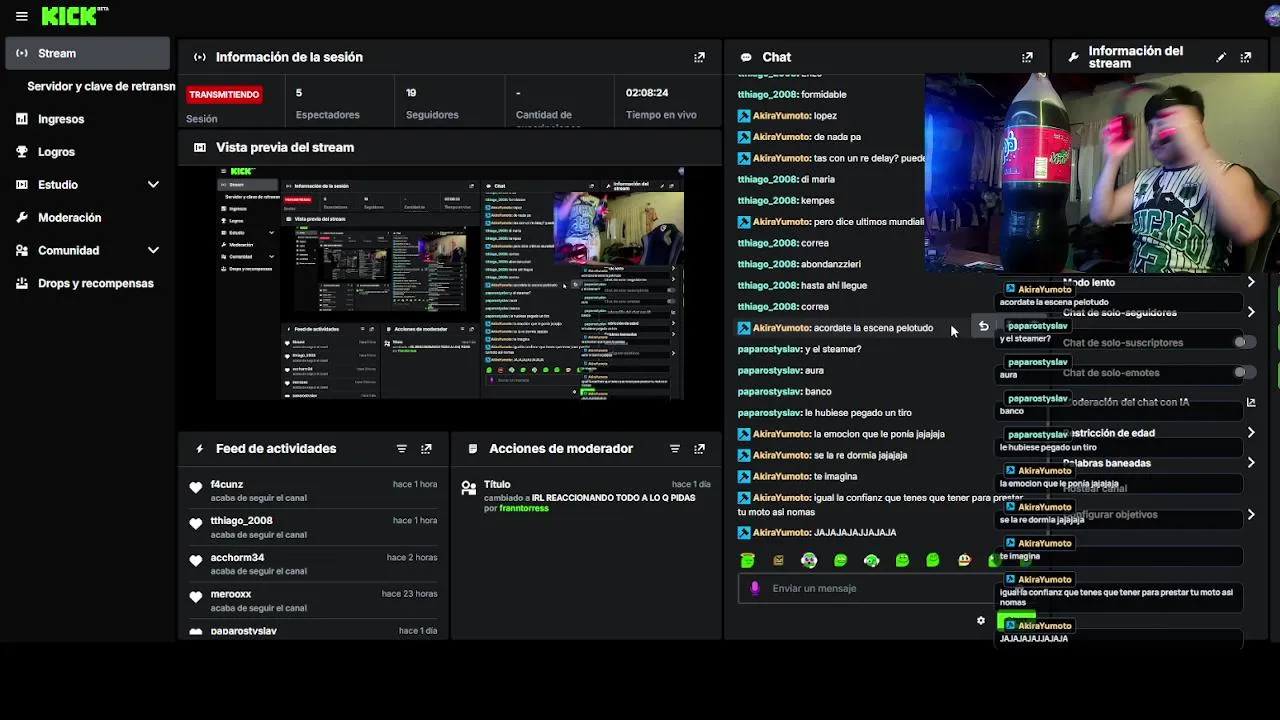Click the Logros trophy icon

[22, 152]
